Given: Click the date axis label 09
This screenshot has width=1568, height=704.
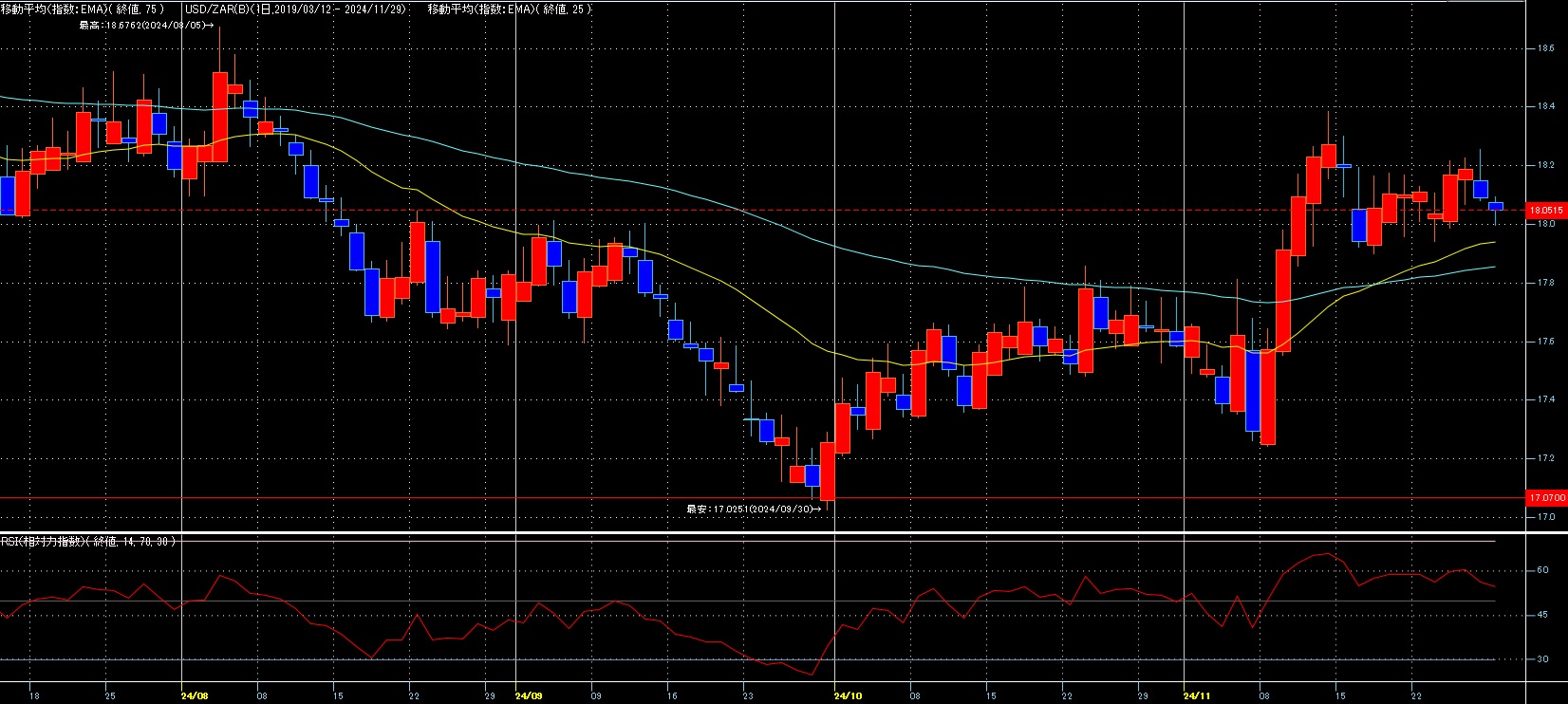Looking at the screenshot, I should pyautogui.click(x=596, y=695).
